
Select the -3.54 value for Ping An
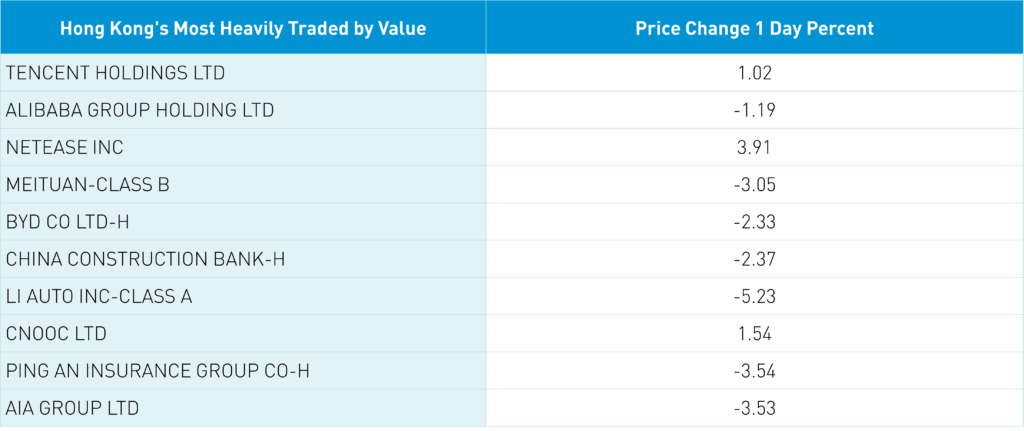(x=754, y=372)
